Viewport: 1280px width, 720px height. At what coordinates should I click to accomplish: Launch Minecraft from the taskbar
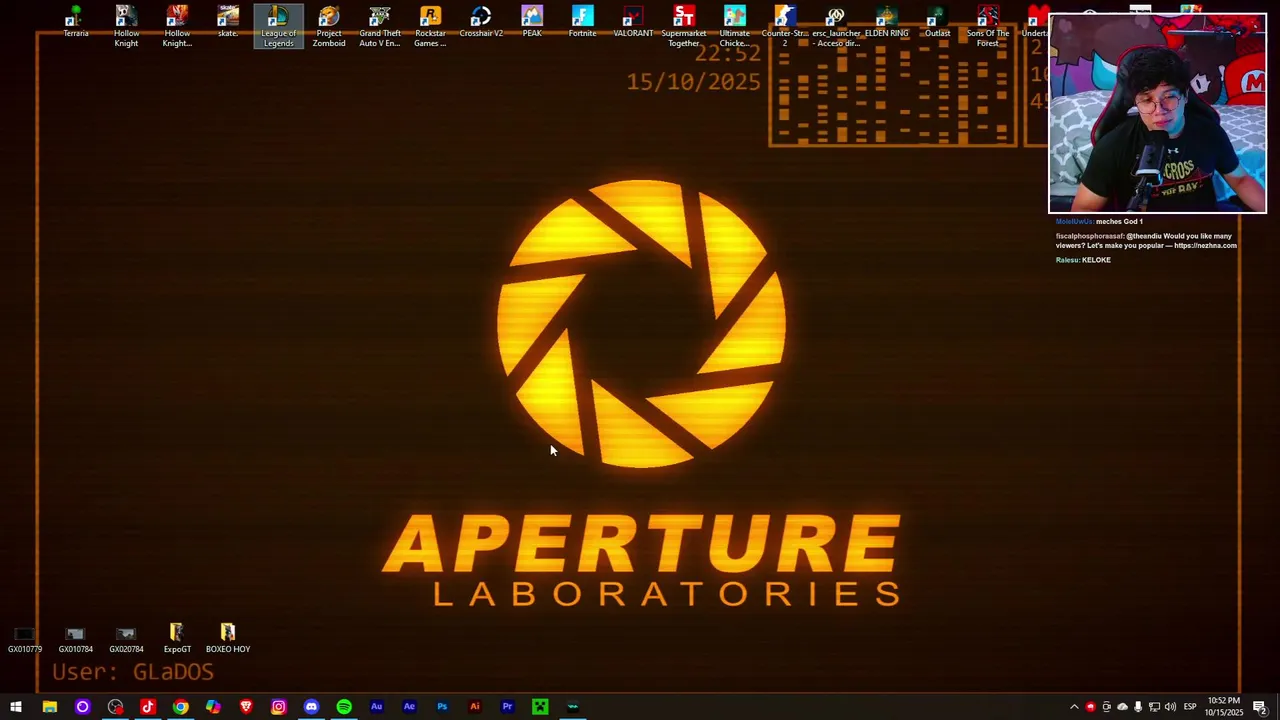pos(540,707)
